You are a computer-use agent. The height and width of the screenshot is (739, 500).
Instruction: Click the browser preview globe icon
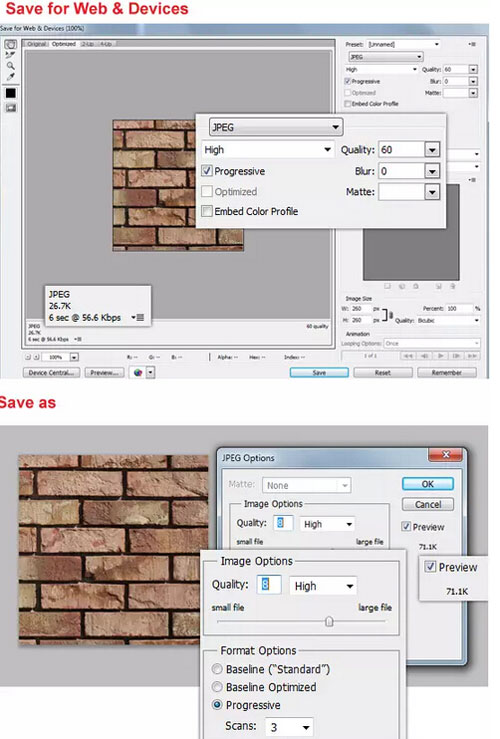tap(138, 373)
